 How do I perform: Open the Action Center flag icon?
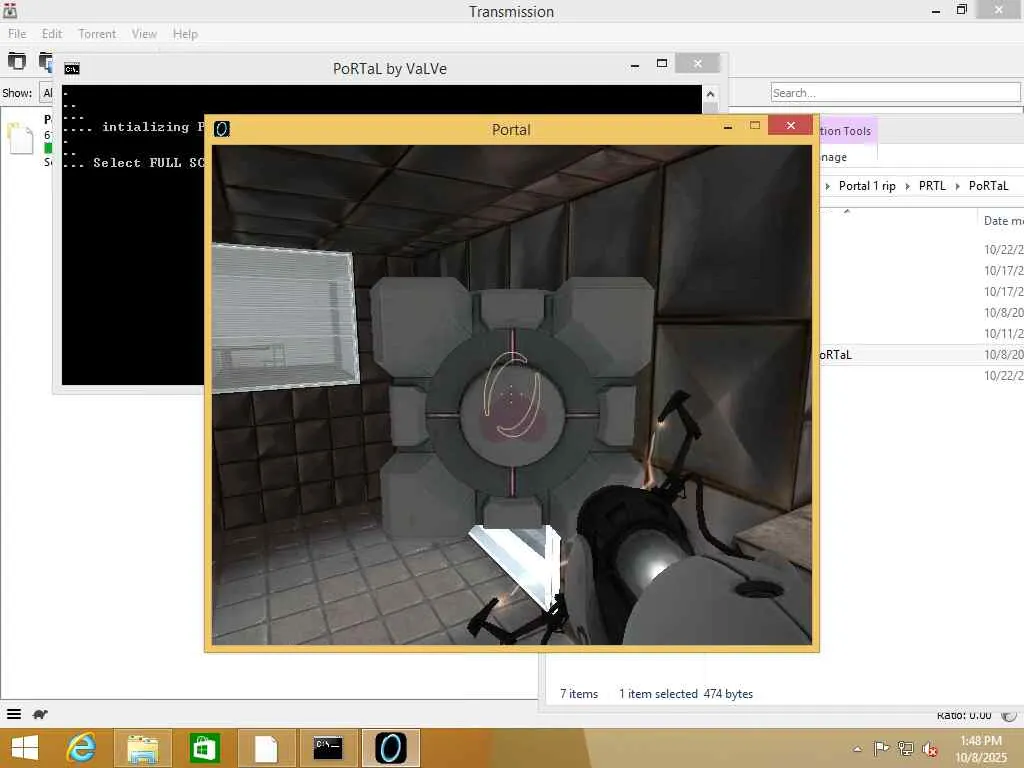click(x=881, y=748)
